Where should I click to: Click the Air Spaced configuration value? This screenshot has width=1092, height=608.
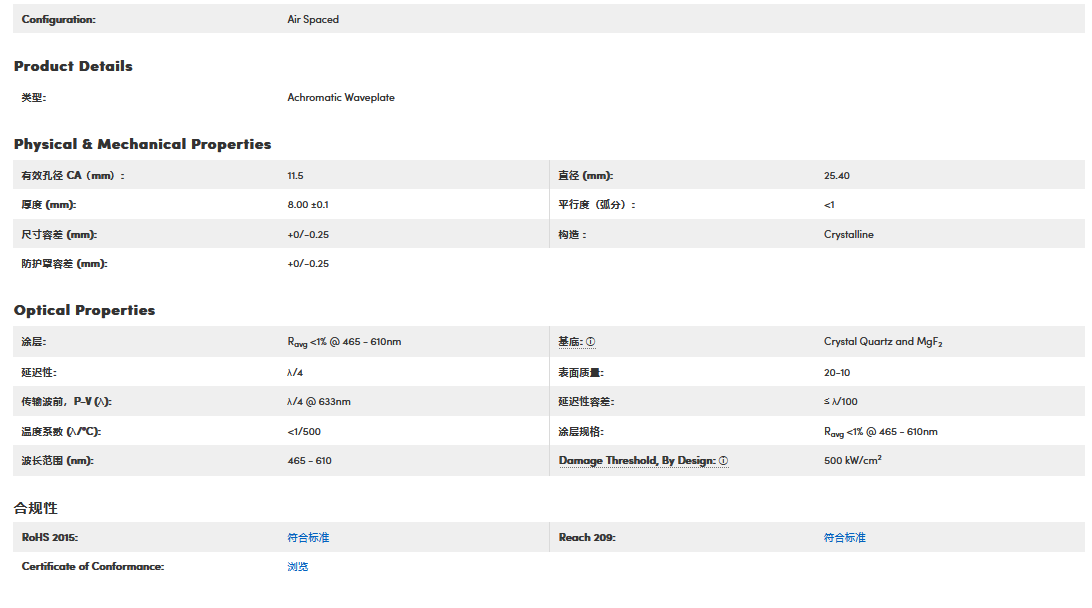313,19
